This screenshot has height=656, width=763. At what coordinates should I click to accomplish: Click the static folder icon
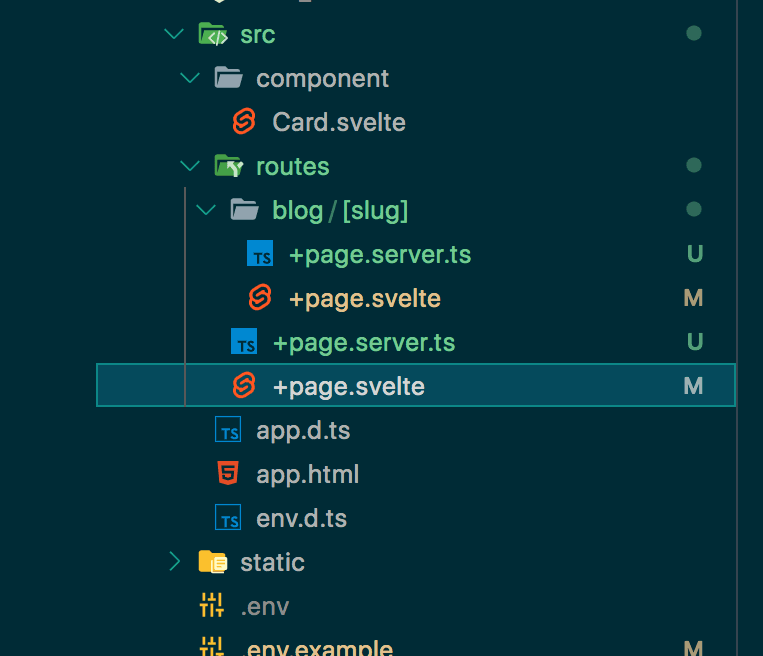click(213, 562)
